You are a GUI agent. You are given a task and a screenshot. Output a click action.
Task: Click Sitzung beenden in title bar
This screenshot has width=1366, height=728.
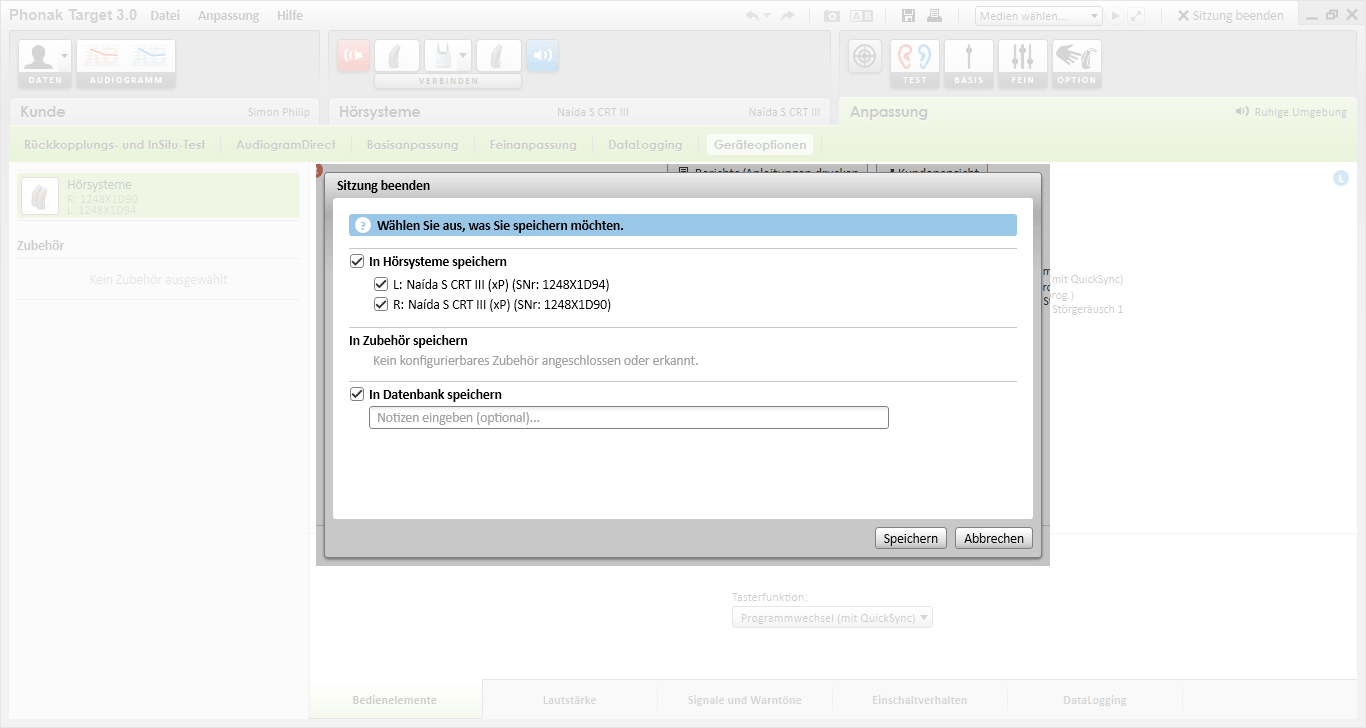point(1231,15)
